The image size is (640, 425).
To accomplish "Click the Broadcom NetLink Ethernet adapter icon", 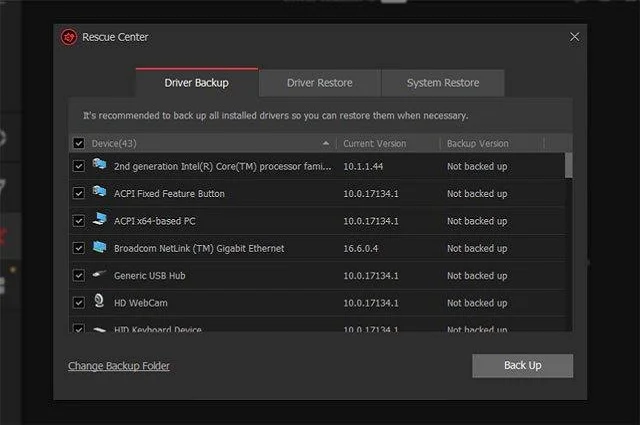I will (99, 247).
